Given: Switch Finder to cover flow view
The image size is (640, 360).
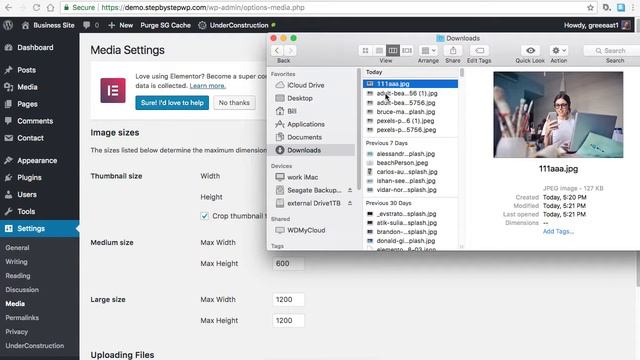Looking at the screenshot, I should (407, 51).
